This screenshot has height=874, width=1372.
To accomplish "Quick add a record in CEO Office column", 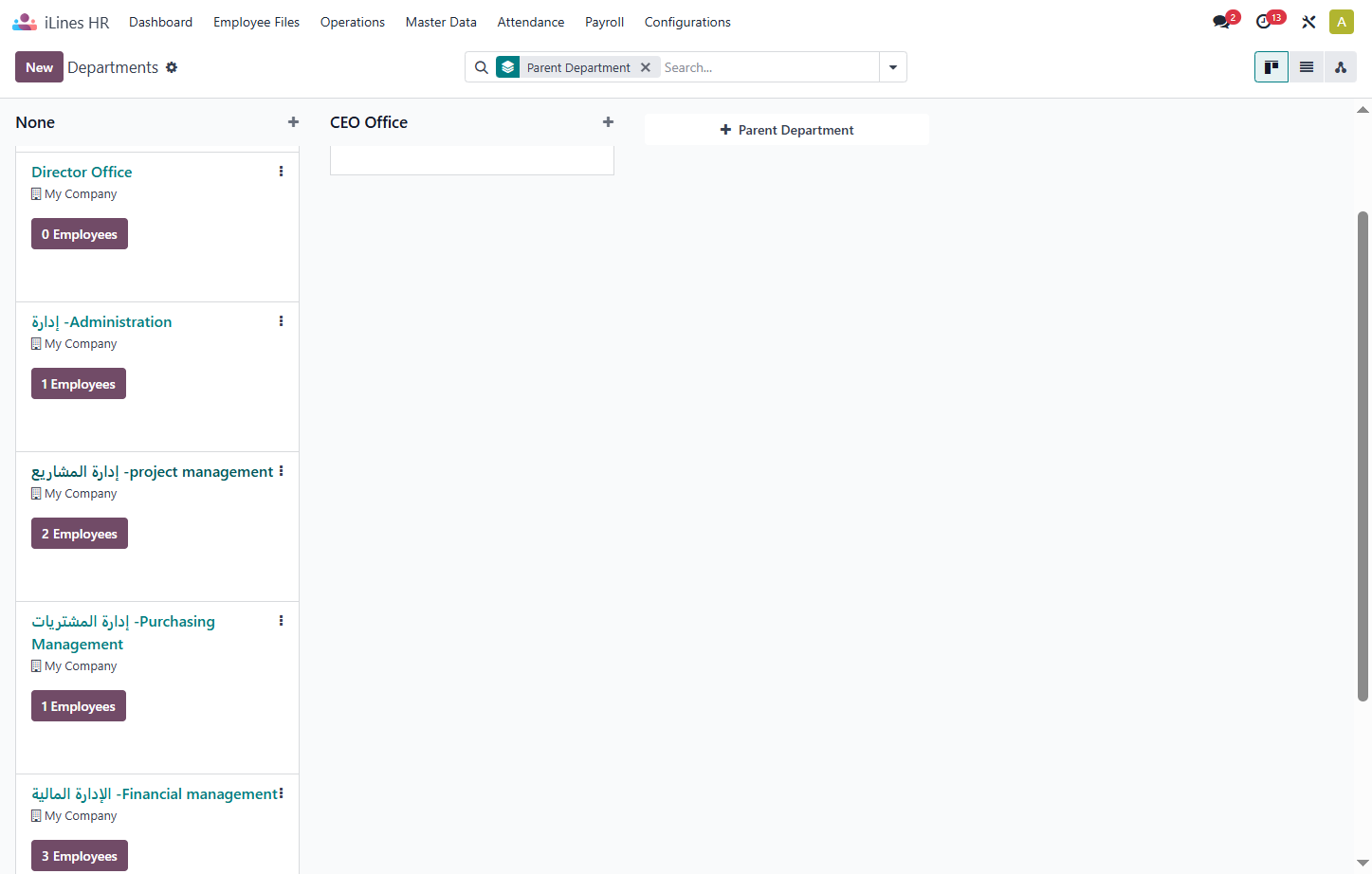I will (609, 122).
